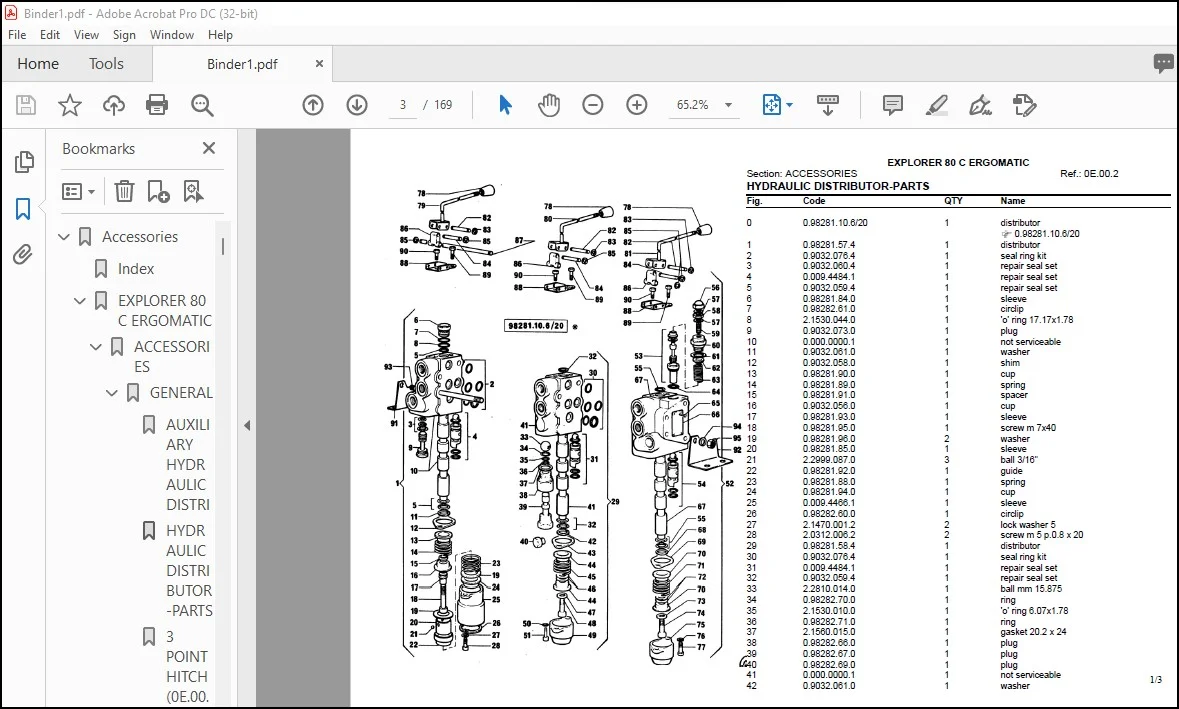The height and width of the screenshot is (709, 1179).
Task: Click the part code 0.9032.076.4 in row 2
Action: point(829,256)
